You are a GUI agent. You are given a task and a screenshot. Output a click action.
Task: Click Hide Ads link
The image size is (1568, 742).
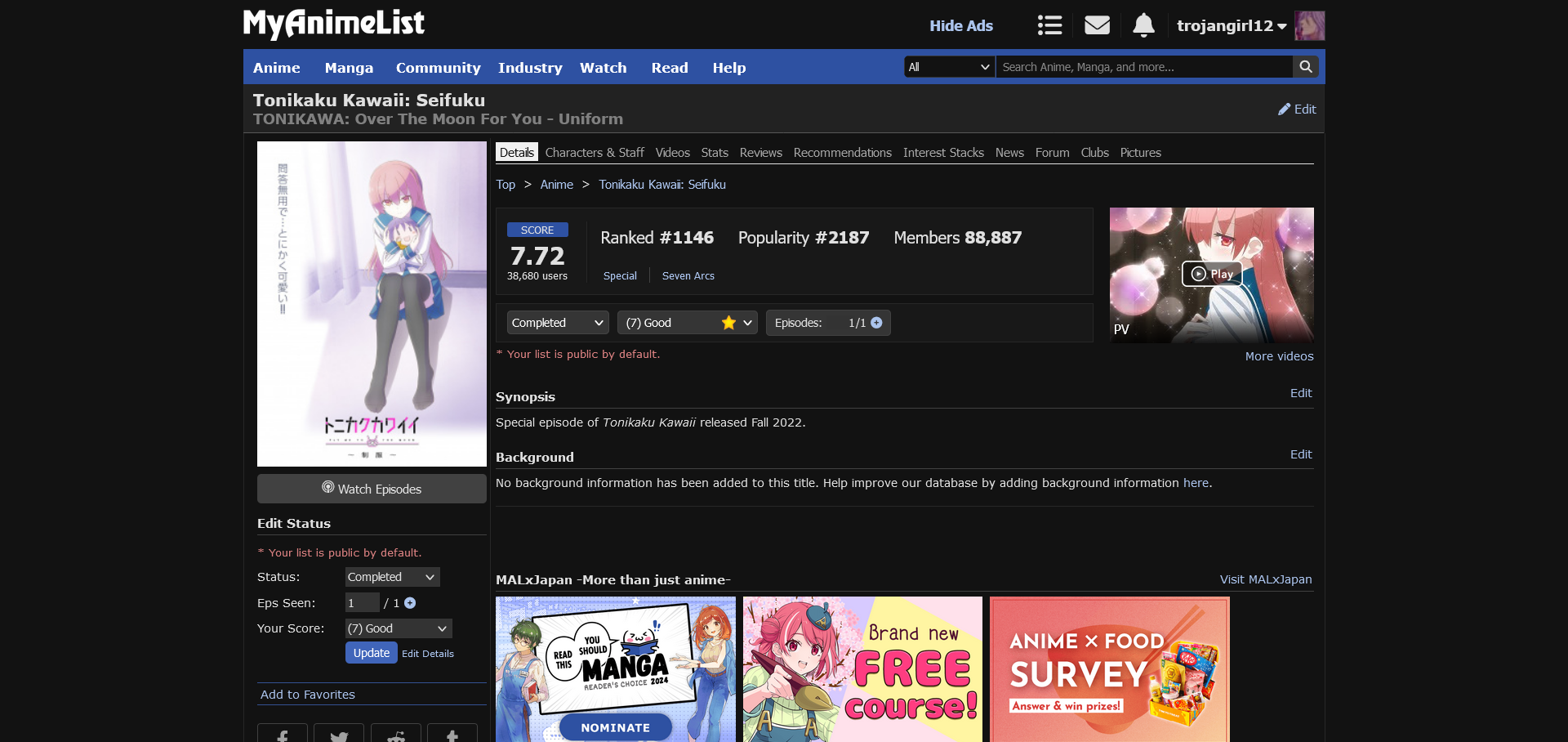pyautogui.click(x=961, y=25)
